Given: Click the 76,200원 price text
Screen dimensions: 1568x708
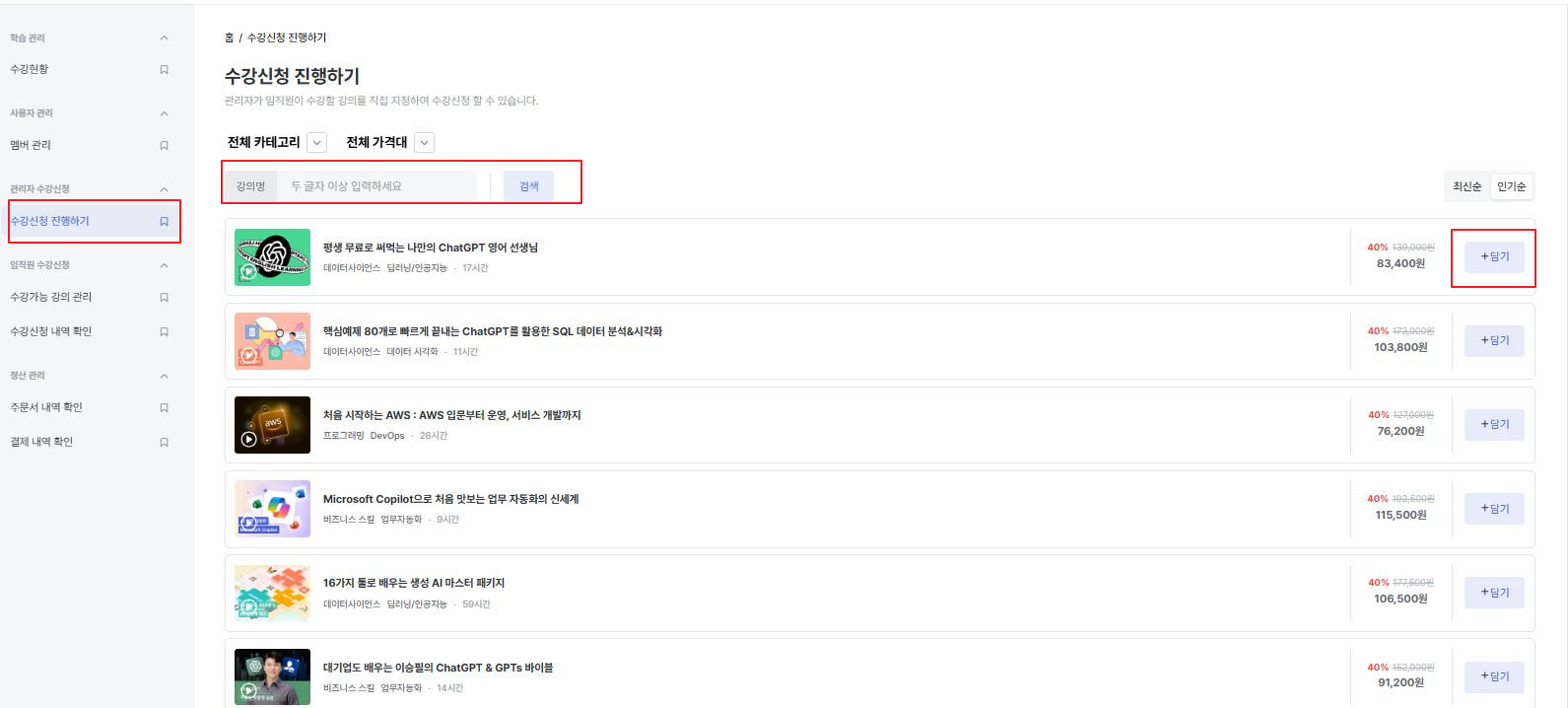Looking at the screenshot, I should (x=1400, y=431).
